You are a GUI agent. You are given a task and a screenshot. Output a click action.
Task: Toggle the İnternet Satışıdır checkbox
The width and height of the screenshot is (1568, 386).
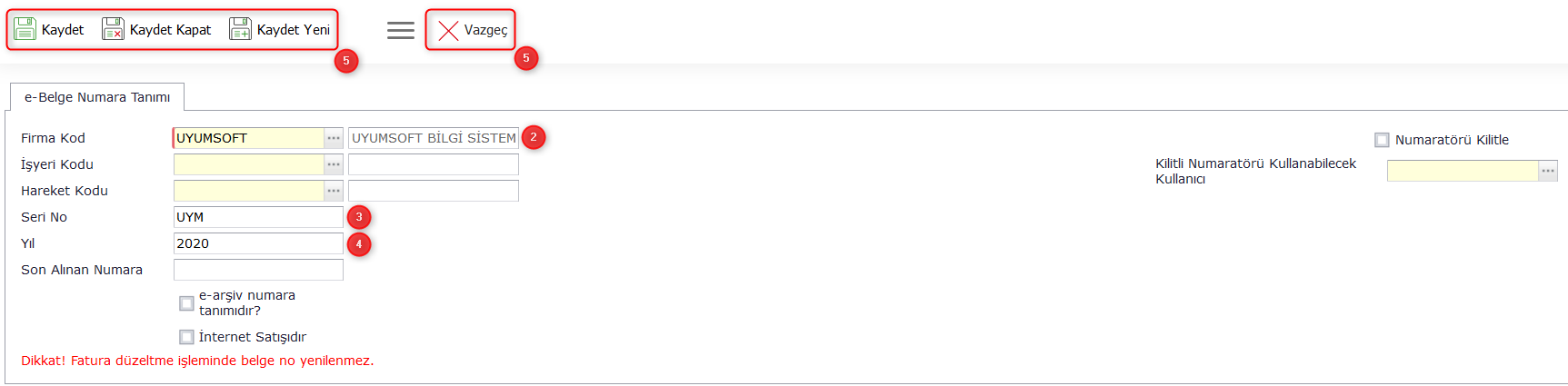(x=186, y=337)
